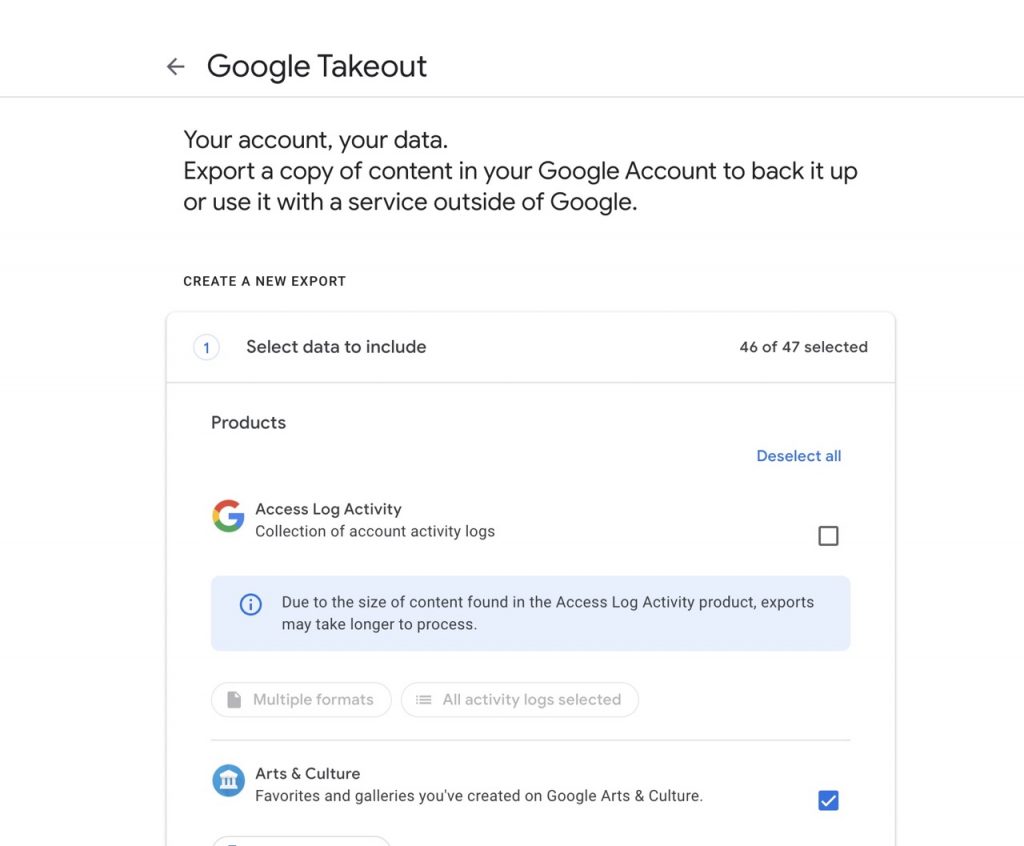
Task: Go back using the arrow beside Google Takeout
Action: pyautogui.click(x=176, y=66)
